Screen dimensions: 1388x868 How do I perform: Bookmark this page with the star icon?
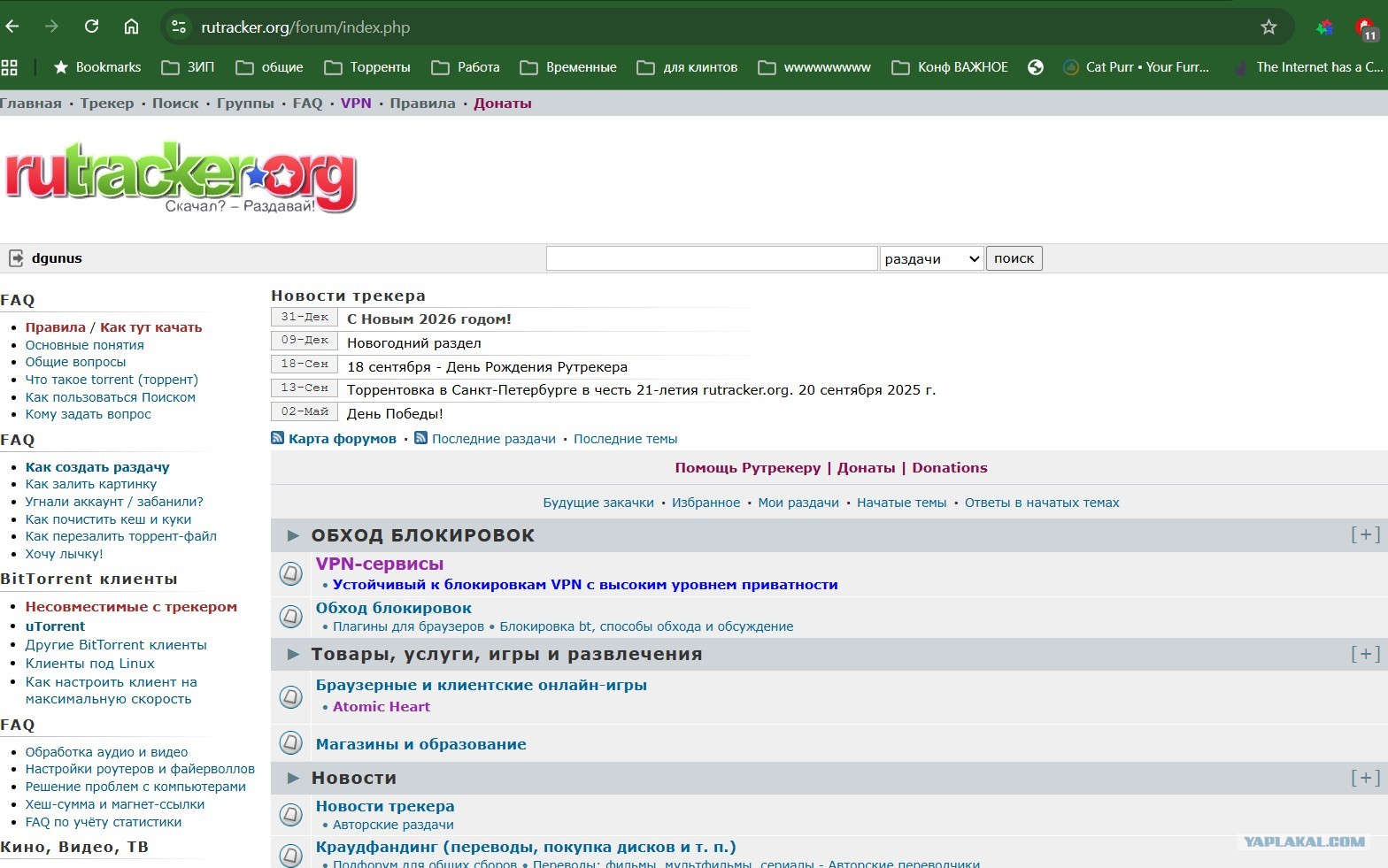(1268, 27)
